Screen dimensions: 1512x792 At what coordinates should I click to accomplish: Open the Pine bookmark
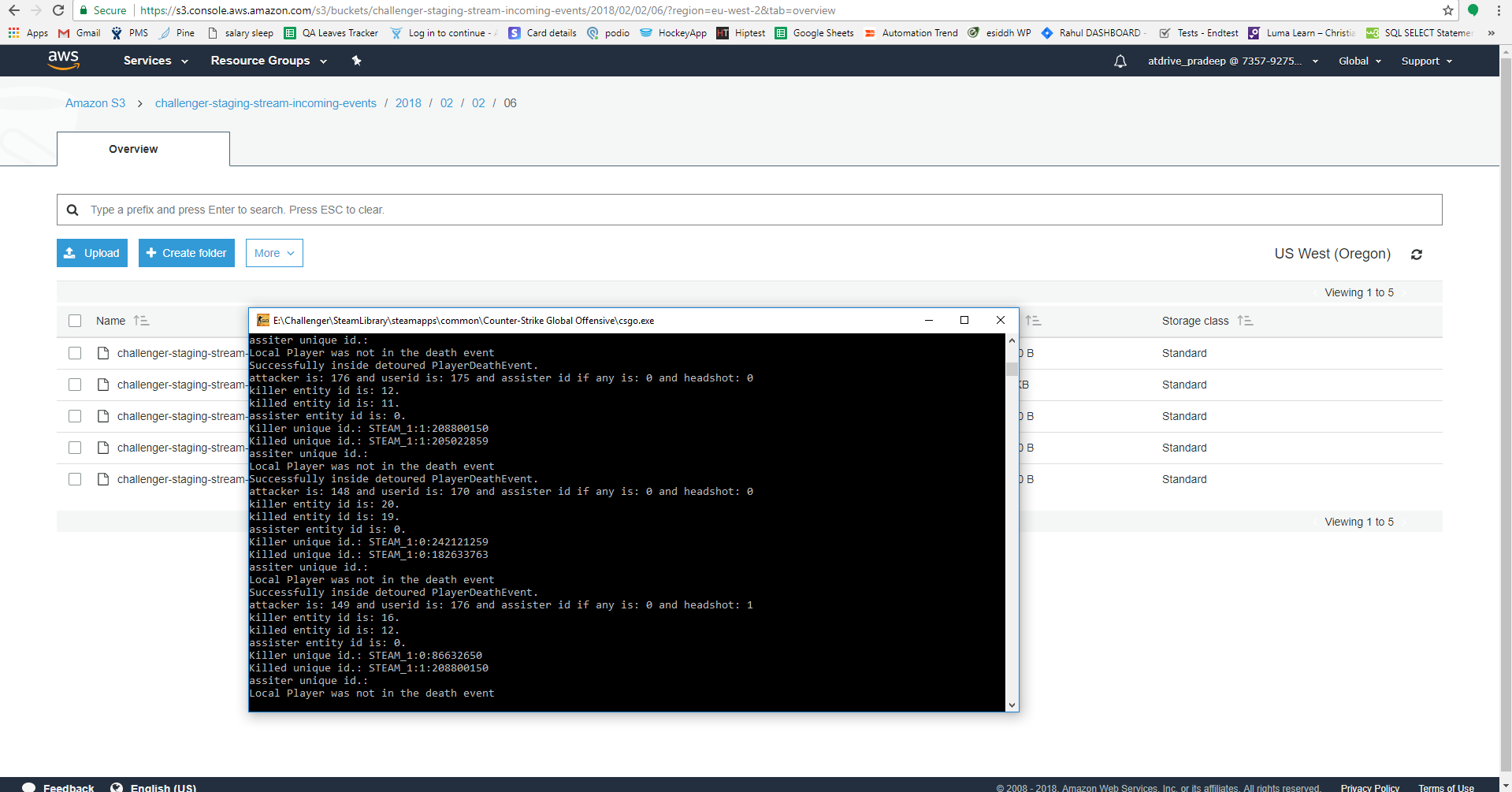[177, 33]
